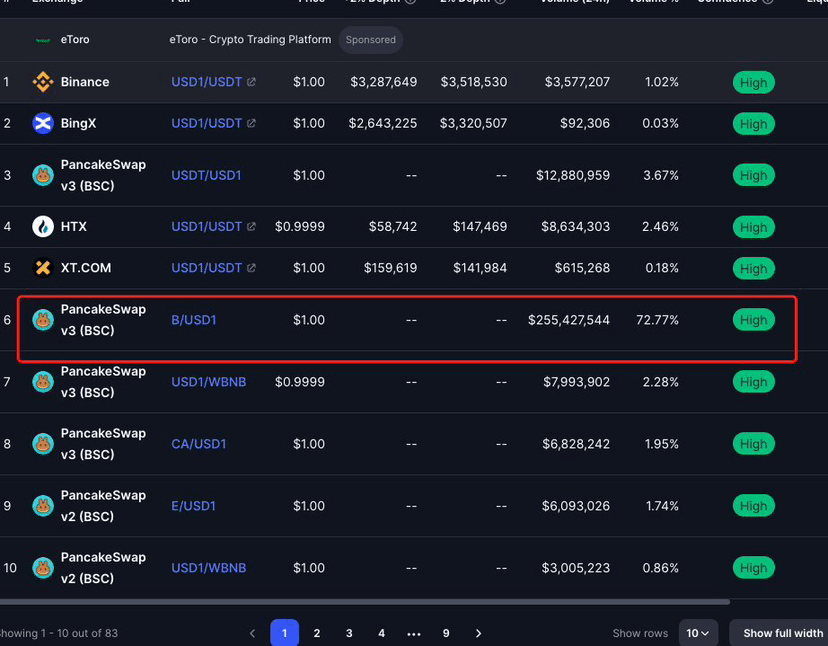Open the B/USD1 pair link
The width and height of the screenshot is (828, 646).
(x=194, y=320)
